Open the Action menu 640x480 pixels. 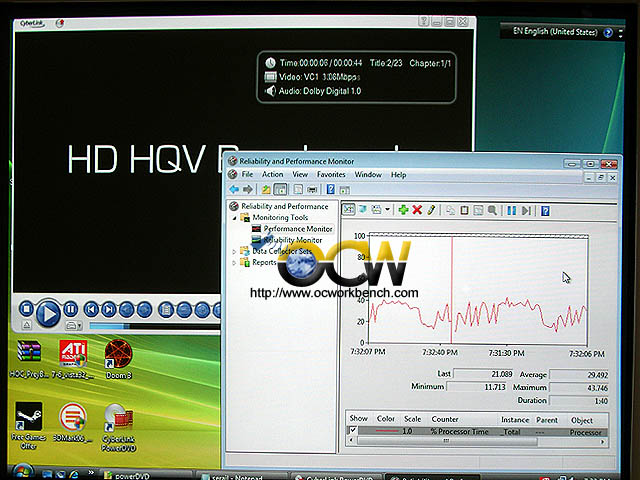tap(272, 174)
